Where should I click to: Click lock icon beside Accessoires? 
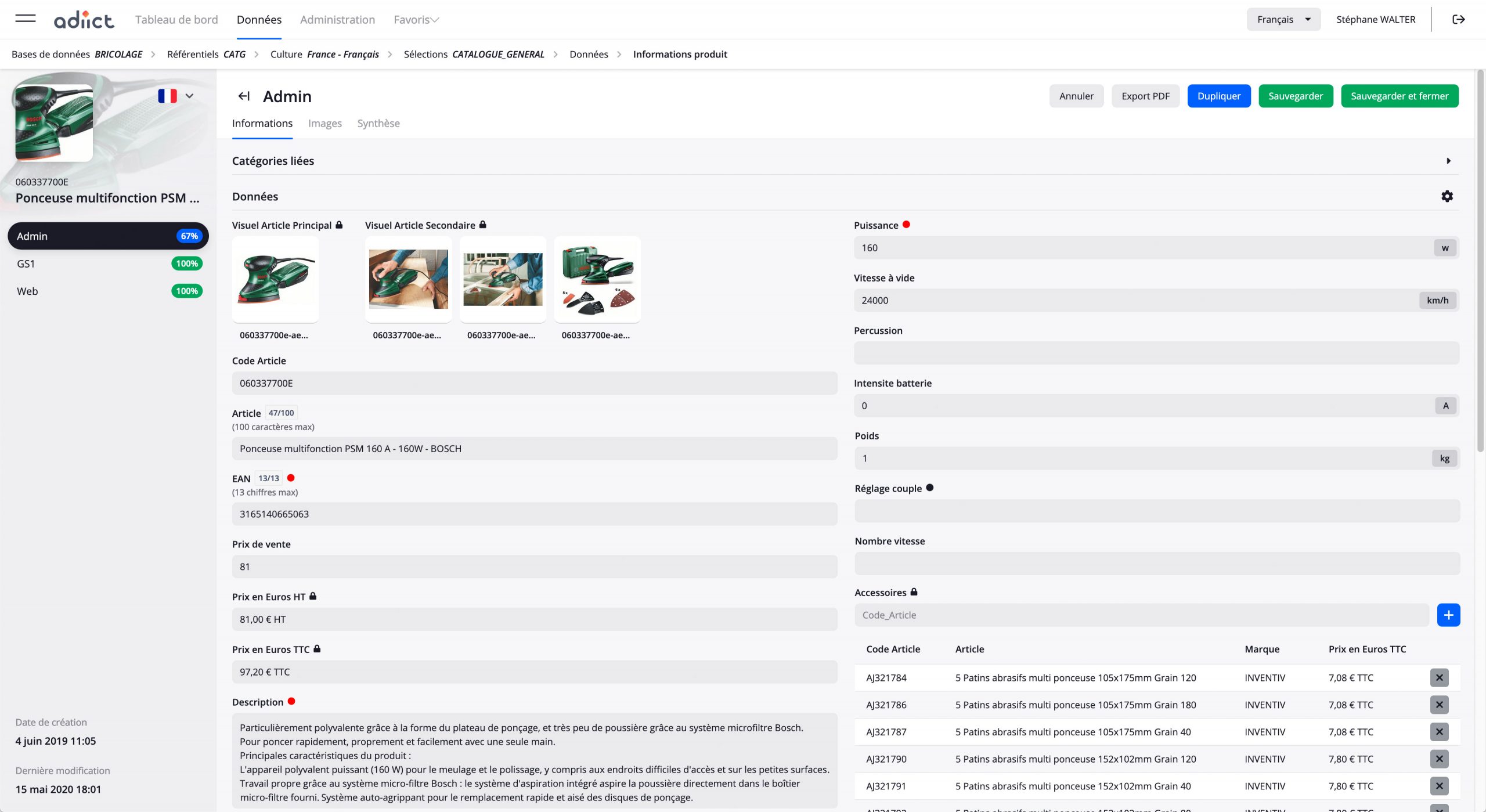point(914,592)
